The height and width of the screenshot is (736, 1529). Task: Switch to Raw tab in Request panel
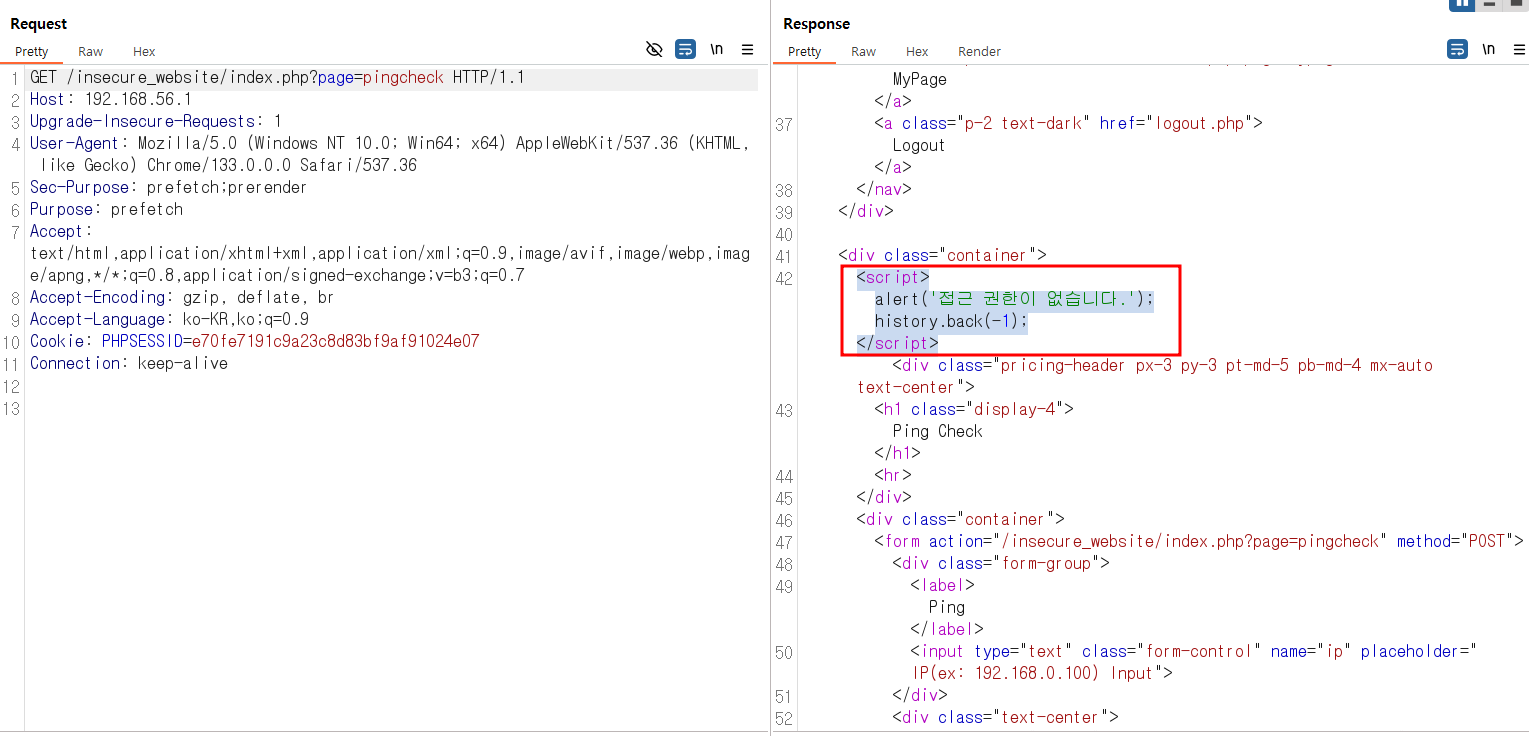point(91,51)
